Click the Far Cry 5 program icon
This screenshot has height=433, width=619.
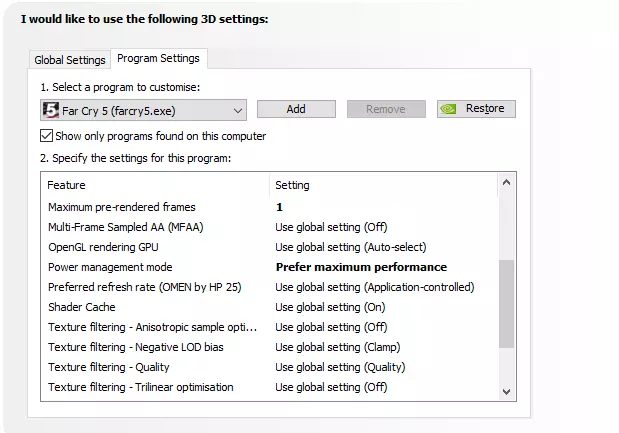click(x=51, y=110)
